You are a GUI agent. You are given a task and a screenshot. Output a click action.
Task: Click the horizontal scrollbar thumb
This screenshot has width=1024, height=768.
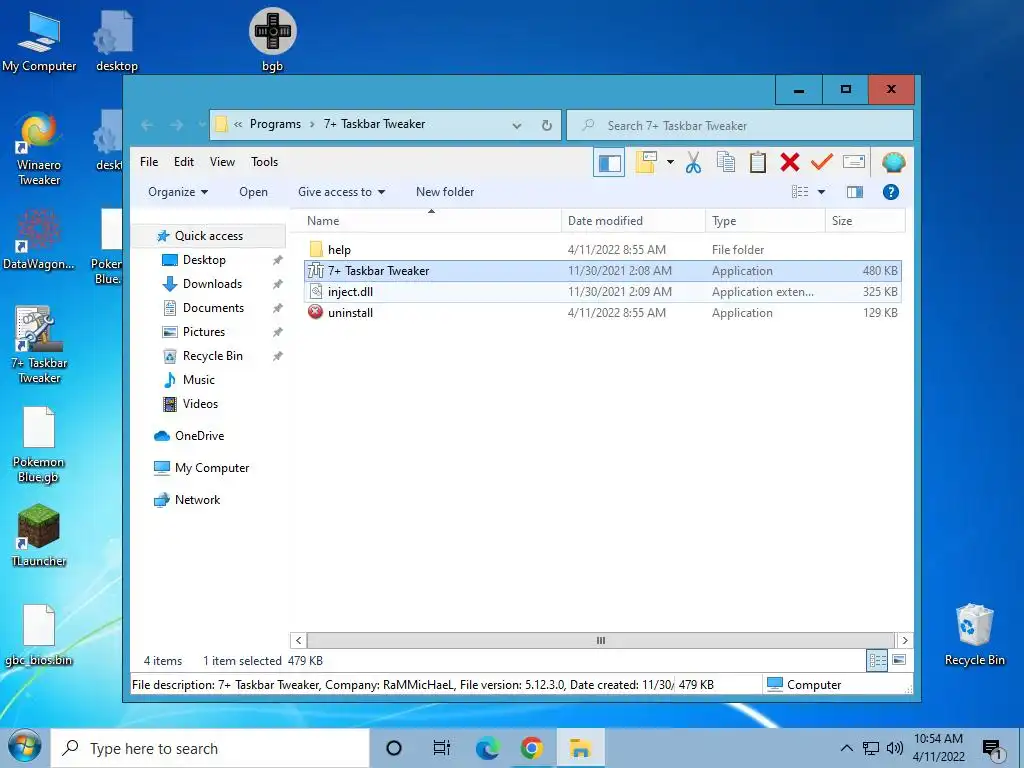coord(600,641)
